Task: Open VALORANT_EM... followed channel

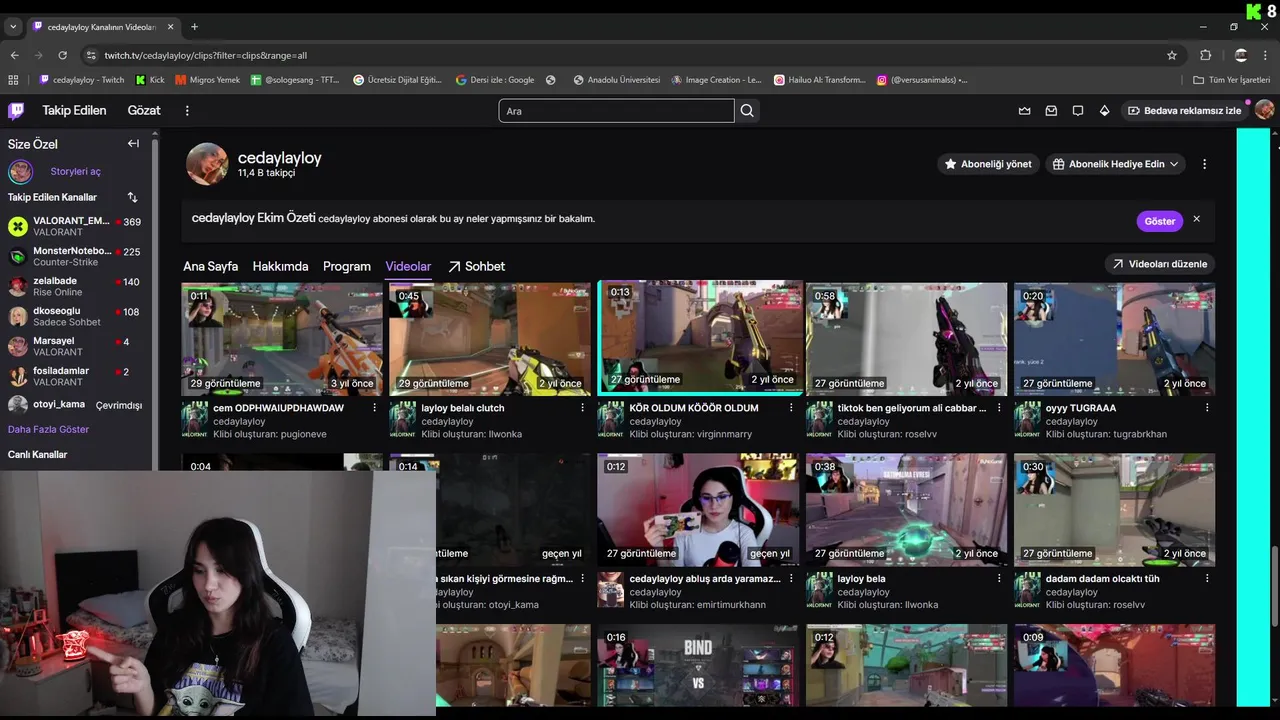Action: coord(78,226)
